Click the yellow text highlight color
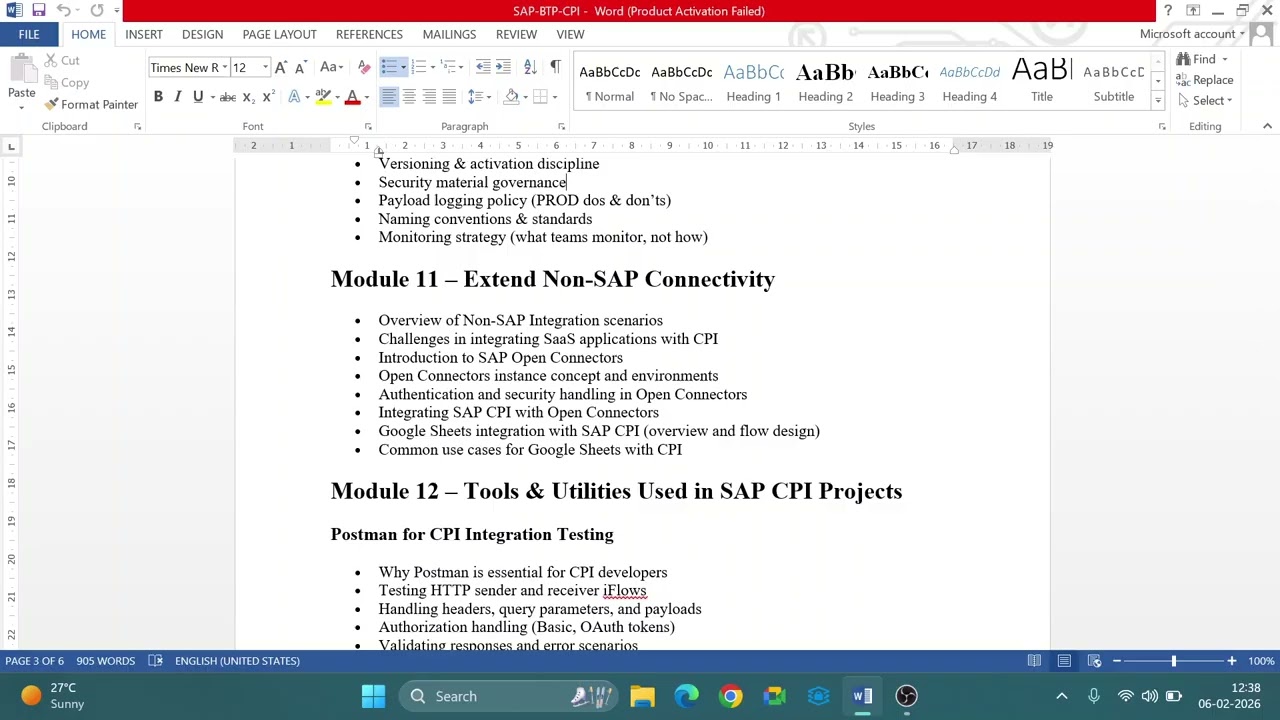Viewport: 1280px width, 720px height. click(322, 97)
